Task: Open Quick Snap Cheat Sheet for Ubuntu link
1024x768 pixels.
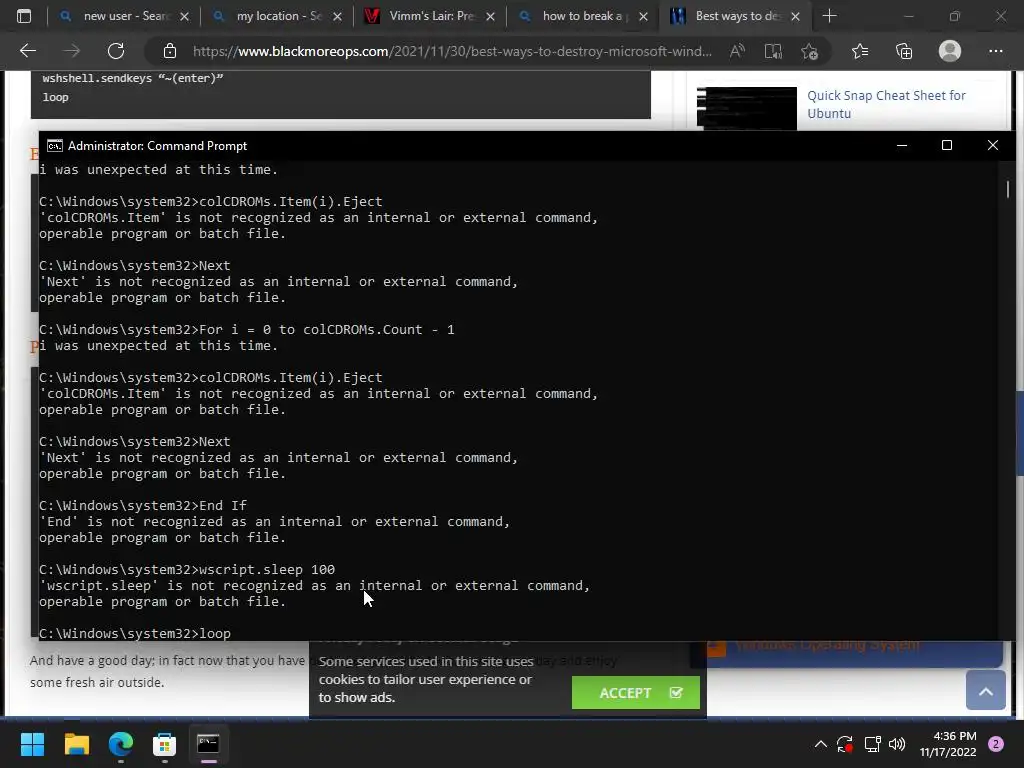Action: coord(886,104)
